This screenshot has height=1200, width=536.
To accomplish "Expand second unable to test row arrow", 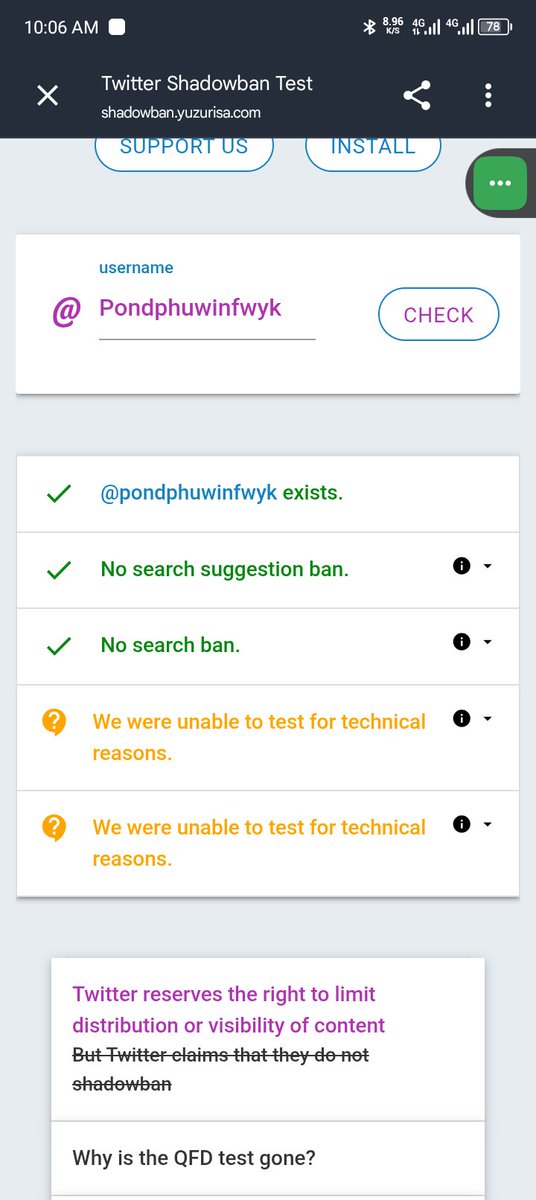I will [488, 824].
